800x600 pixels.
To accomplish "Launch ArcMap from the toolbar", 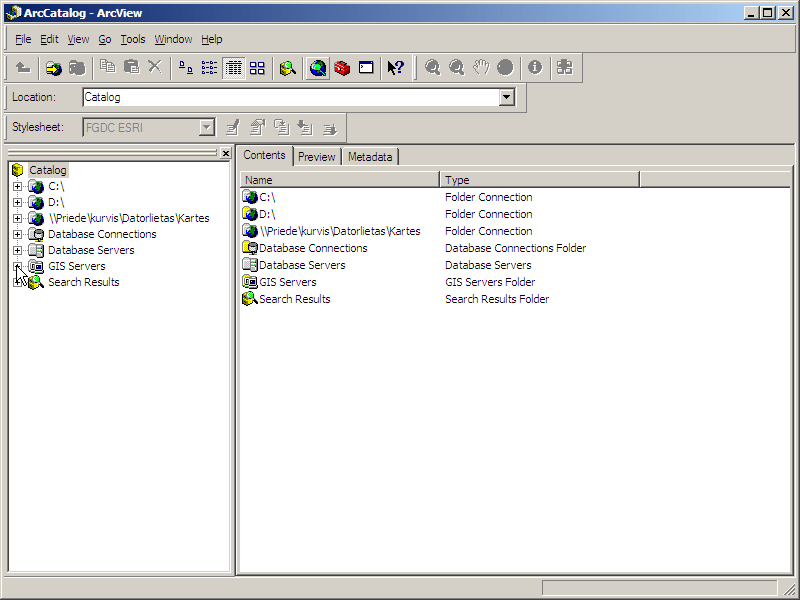I will tap(318, 67).
